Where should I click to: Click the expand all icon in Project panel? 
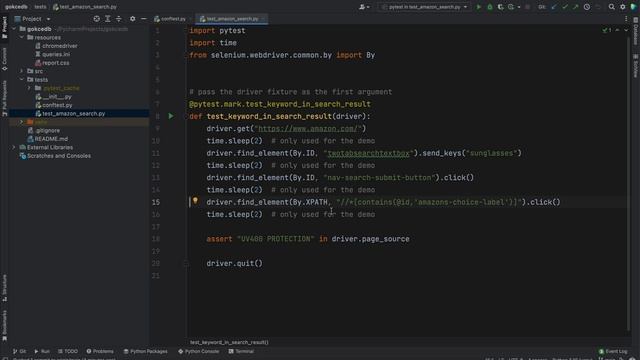108,19
